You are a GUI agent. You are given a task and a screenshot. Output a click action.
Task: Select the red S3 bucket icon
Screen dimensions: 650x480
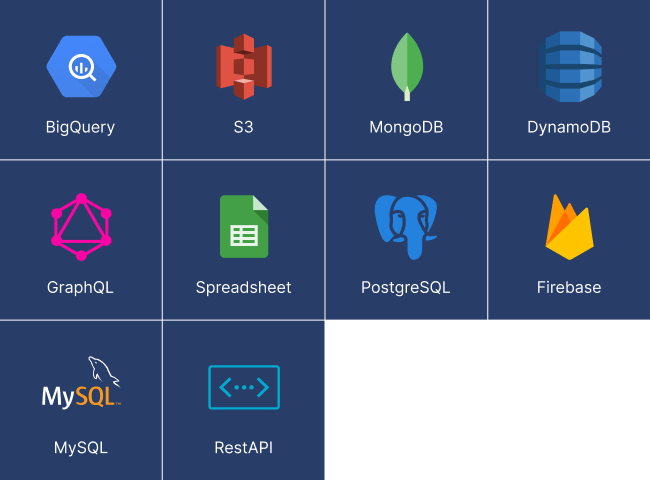tap(244, 67)
